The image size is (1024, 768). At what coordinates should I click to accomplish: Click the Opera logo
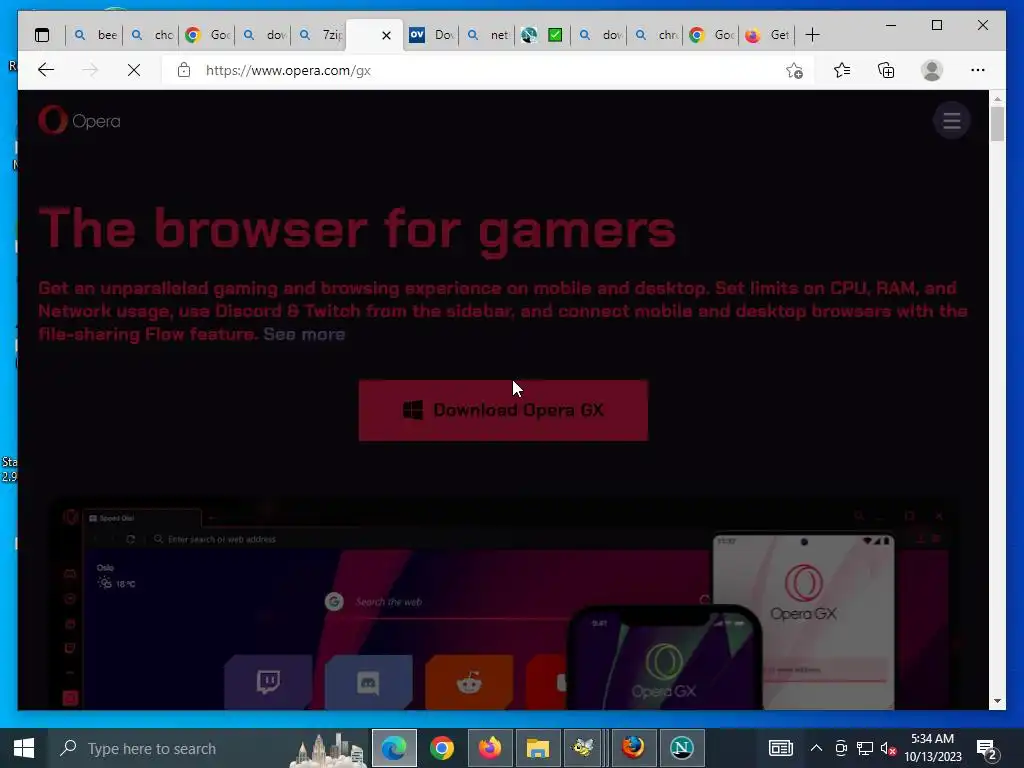pos(79,120)
